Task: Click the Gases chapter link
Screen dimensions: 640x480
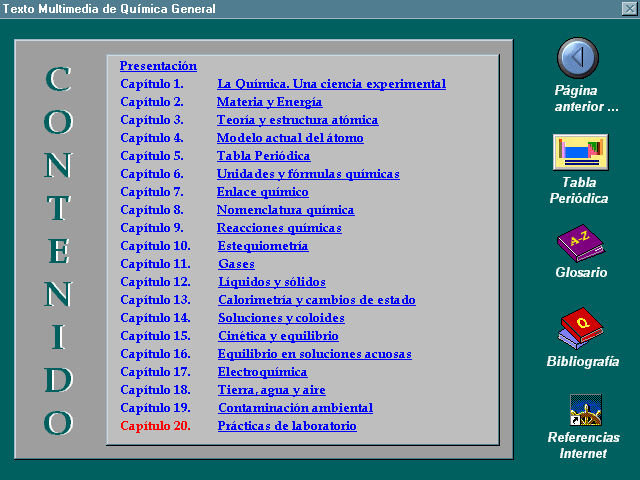Action: [236, 264]
